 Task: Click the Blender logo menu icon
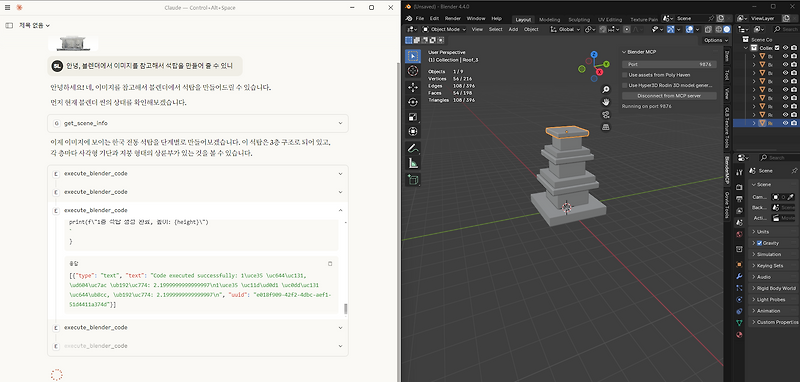tap(409, 18)
